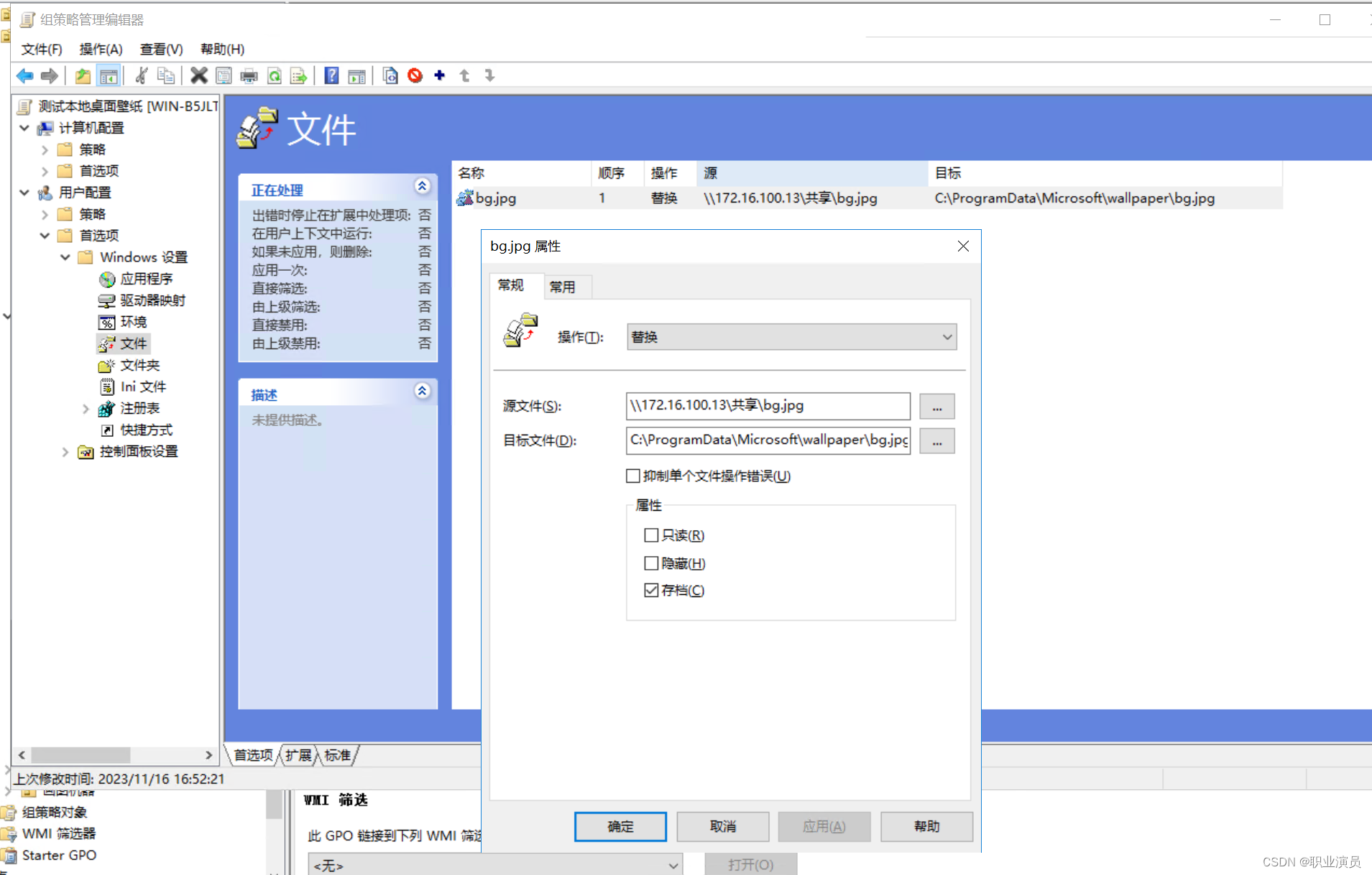Image resolution: width=1372 pixels, height=875 pixels.
Task: Select the 驱动器映射 node in the tree
Action: (152, 300)
